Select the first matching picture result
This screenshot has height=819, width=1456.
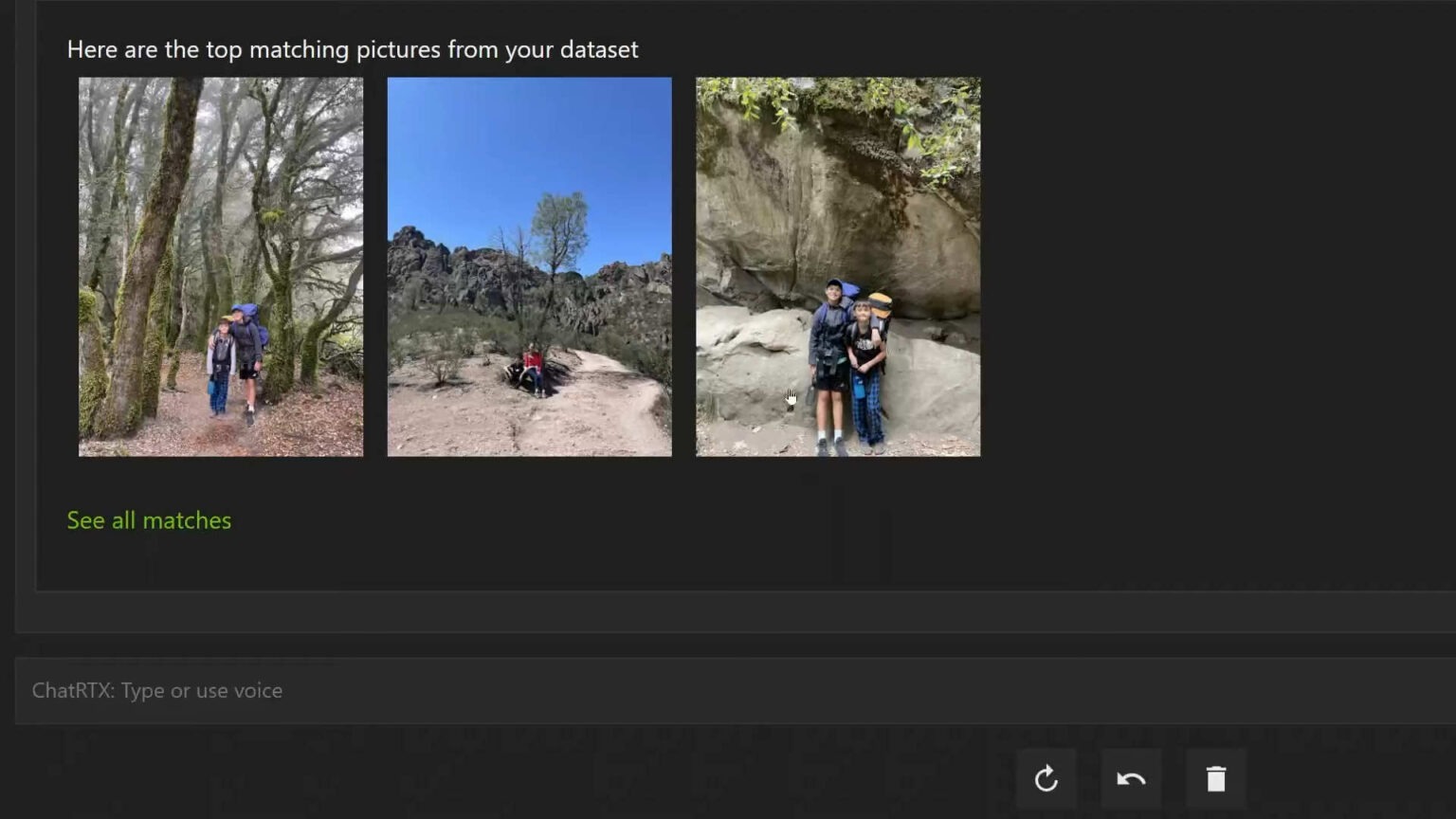tap(221, 266)
